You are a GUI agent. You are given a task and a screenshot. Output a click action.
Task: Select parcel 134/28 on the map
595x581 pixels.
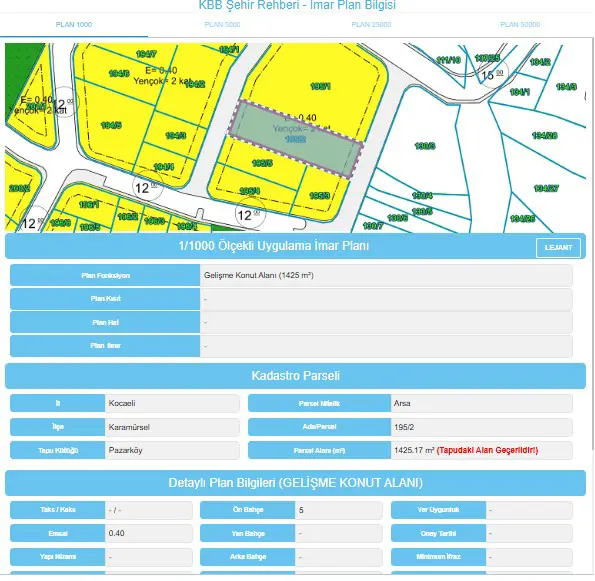545,135
